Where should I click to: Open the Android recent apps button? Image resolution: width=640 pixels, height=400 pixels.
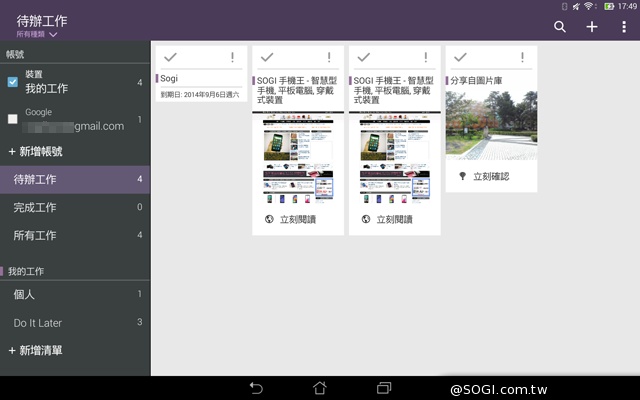[x=384, y=388]
